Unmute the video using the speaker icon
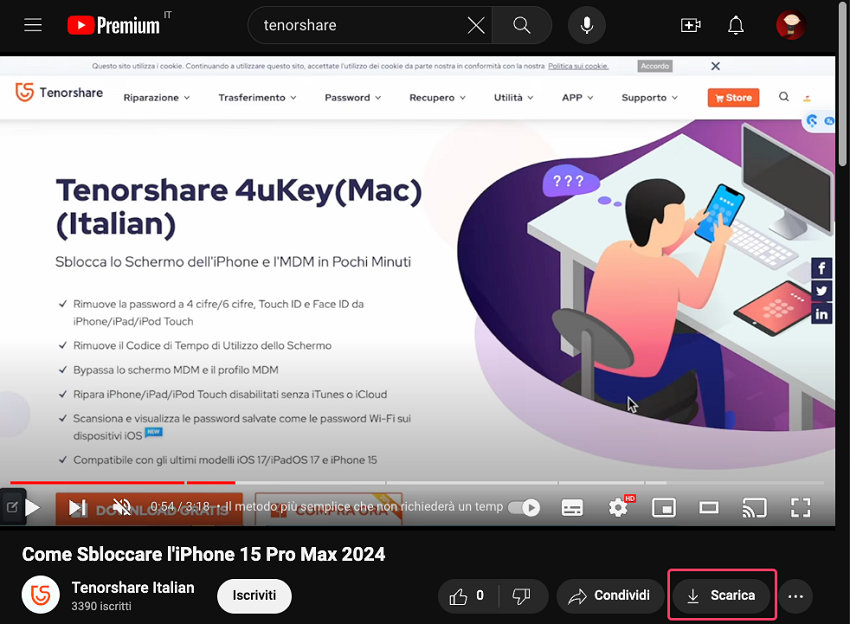850x624 pixels. 121,507
